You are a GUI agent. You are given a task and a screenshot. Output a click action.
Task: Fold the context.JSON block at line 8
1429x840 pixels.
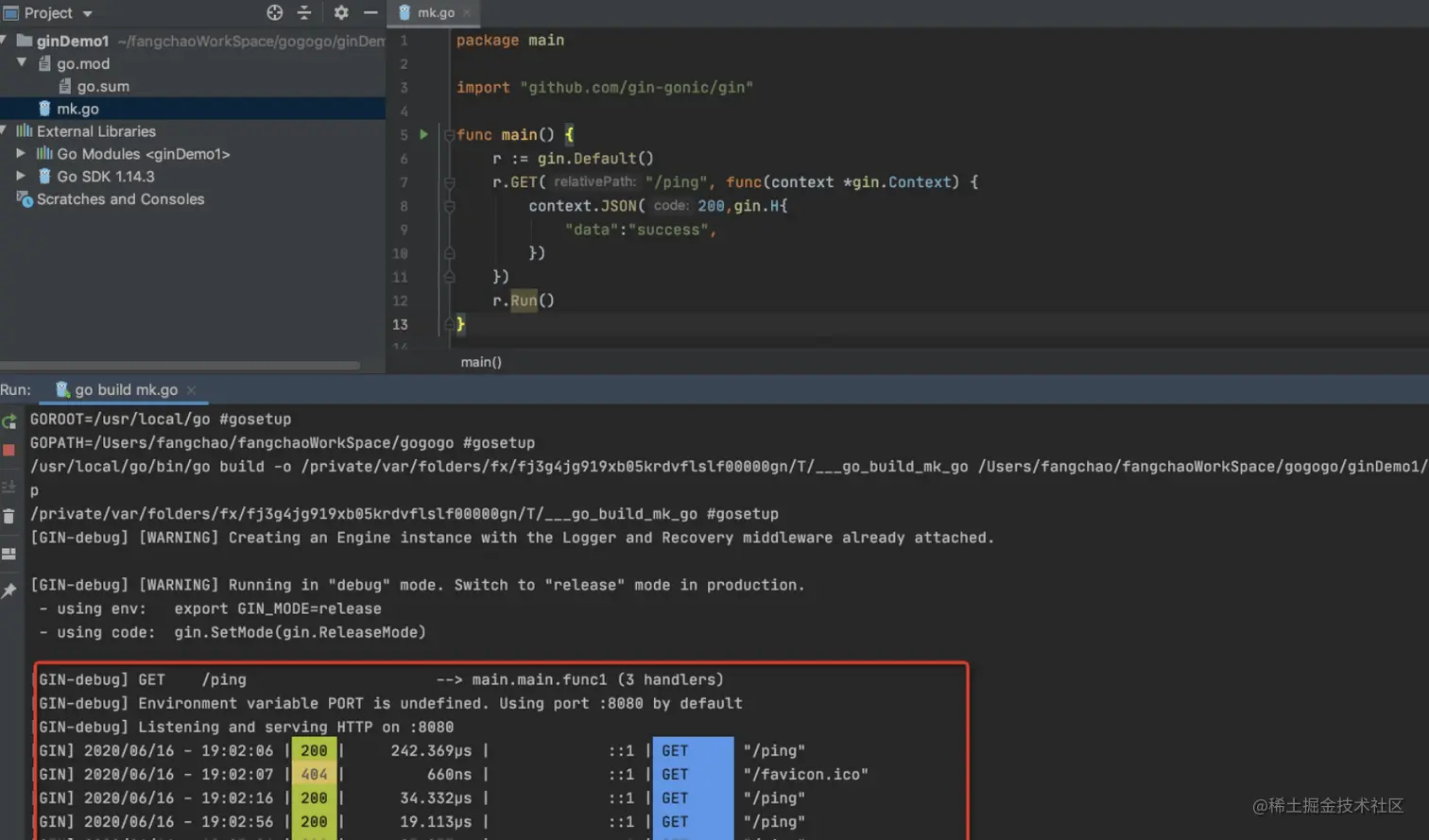pyautogui.click(x=450, y=206)
